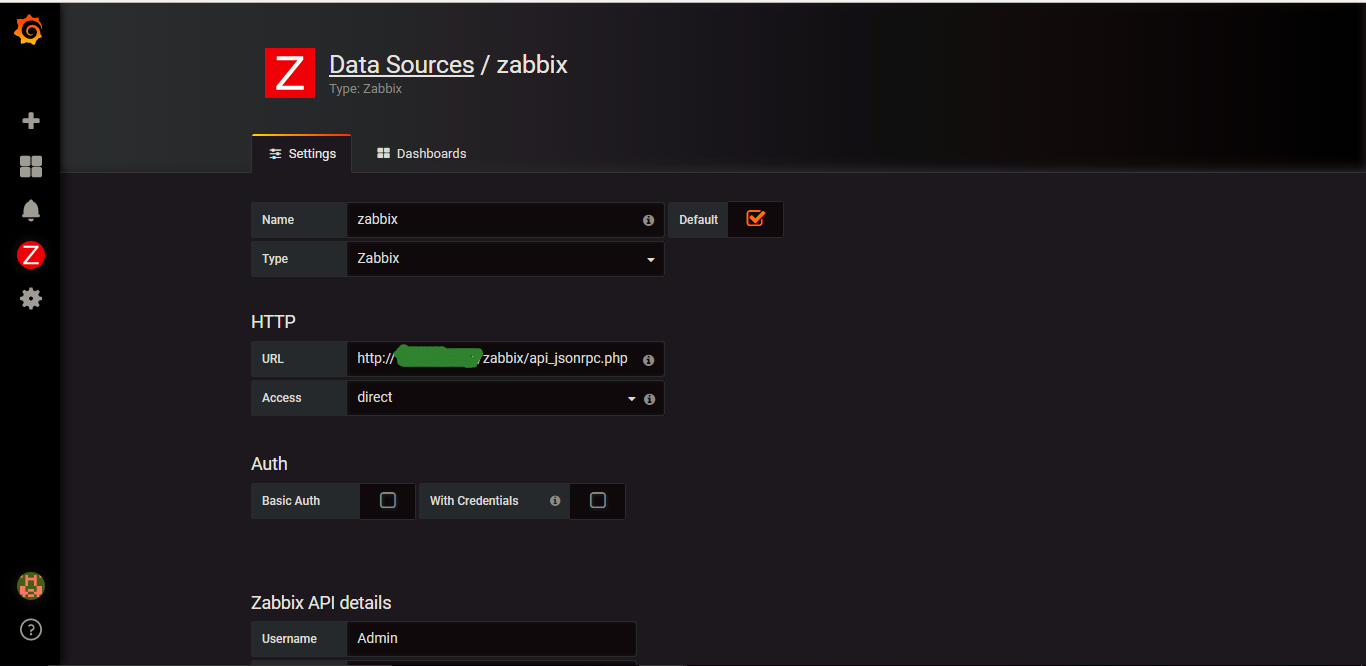Click the Auth section heading

pos(269,464)
